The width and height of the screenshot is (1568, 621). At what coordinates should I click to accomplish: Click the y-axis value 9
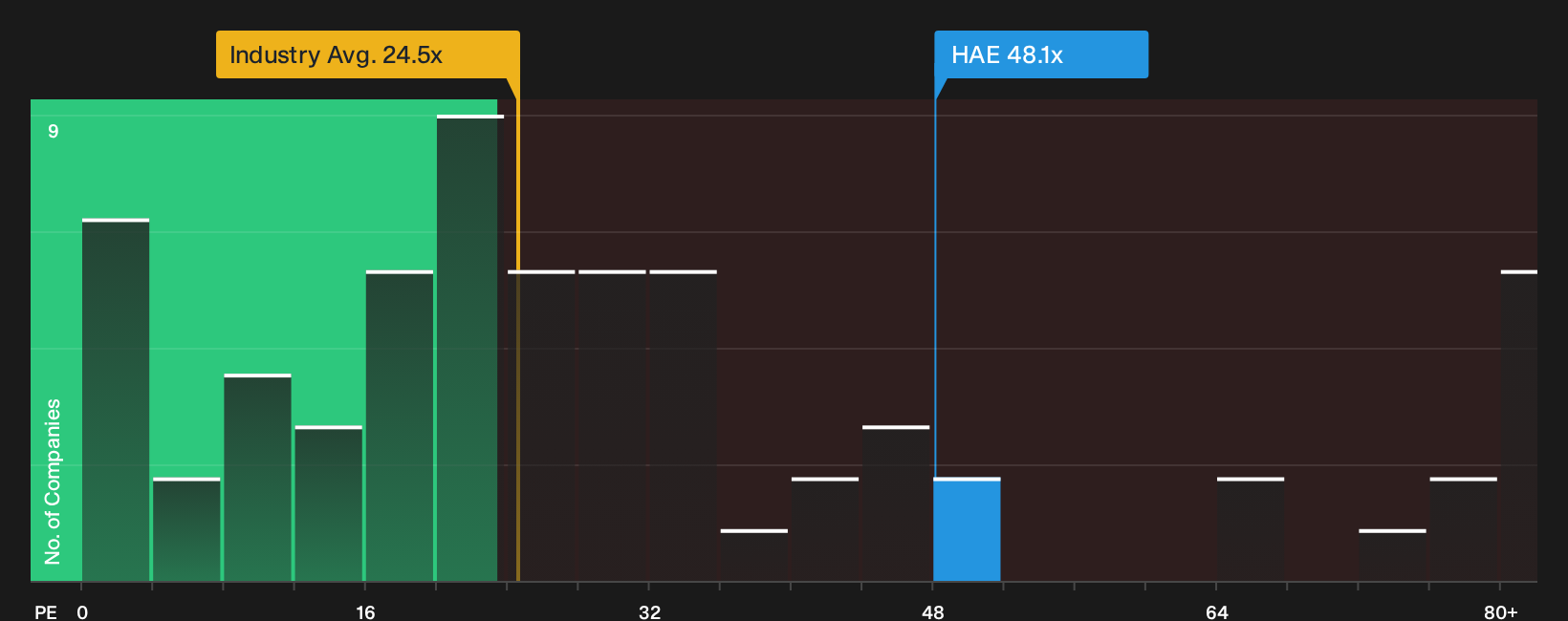(54, 131)
